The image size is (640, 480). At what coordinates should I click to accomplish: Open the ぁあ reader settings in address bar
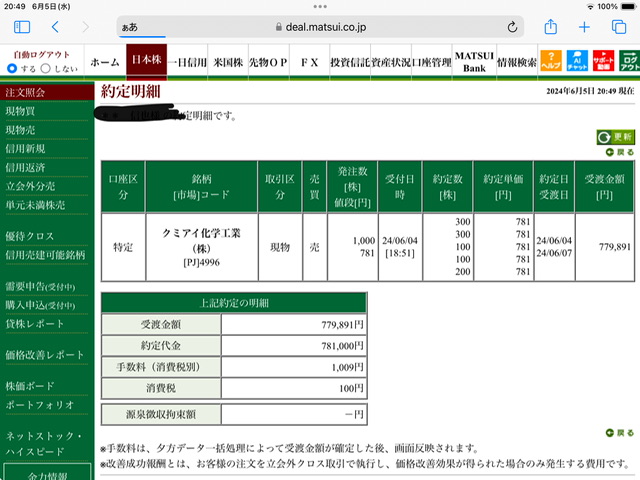pyautogui.click(x=130, y=27)
